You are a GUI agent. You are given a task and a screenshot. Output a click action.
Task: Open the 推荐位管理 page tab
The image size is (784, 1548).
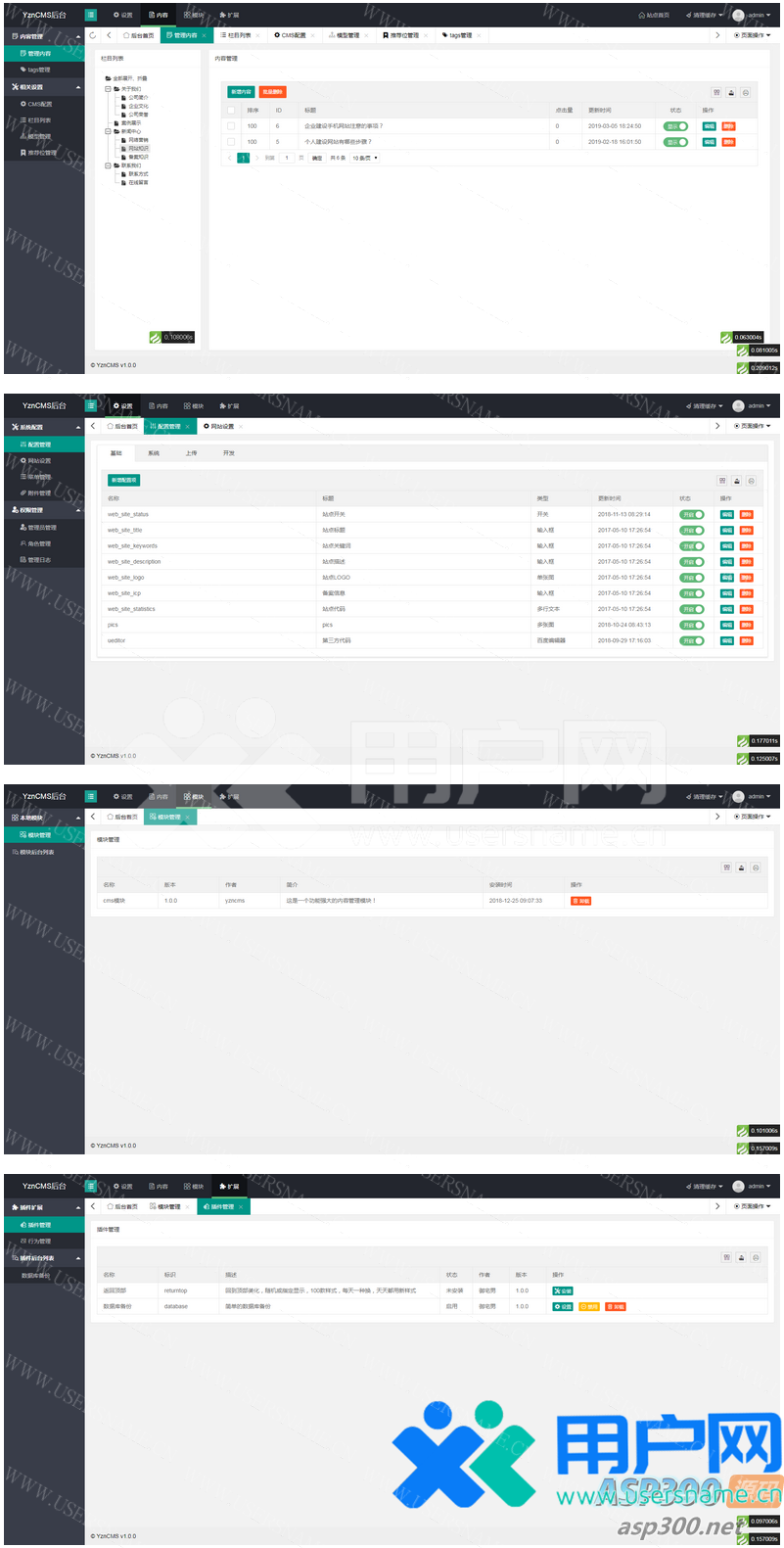click(401, 35)
